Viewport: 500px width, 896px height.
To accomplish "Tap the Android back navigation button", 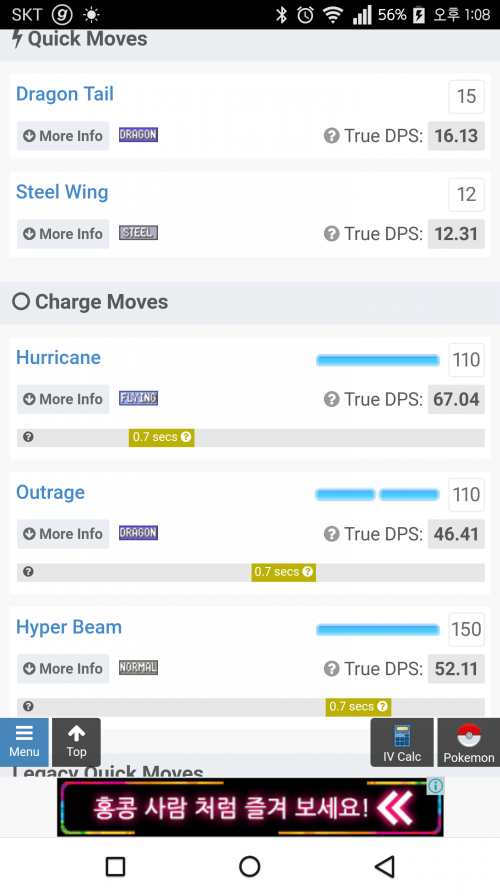I will click(385, 866).
